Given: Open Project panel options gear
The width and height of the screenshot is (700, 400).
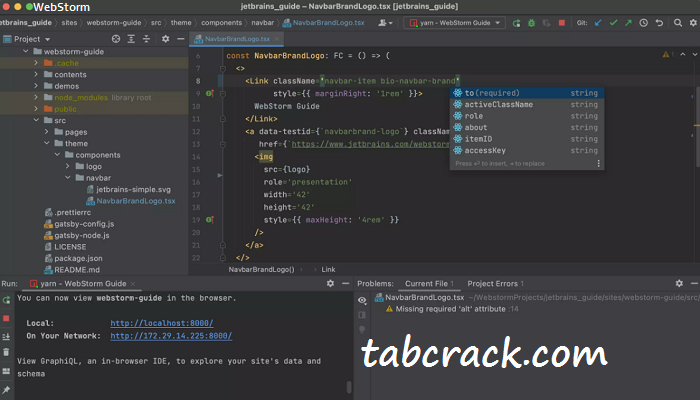Looking at the screenshot, I should click(x=165, y=39).
